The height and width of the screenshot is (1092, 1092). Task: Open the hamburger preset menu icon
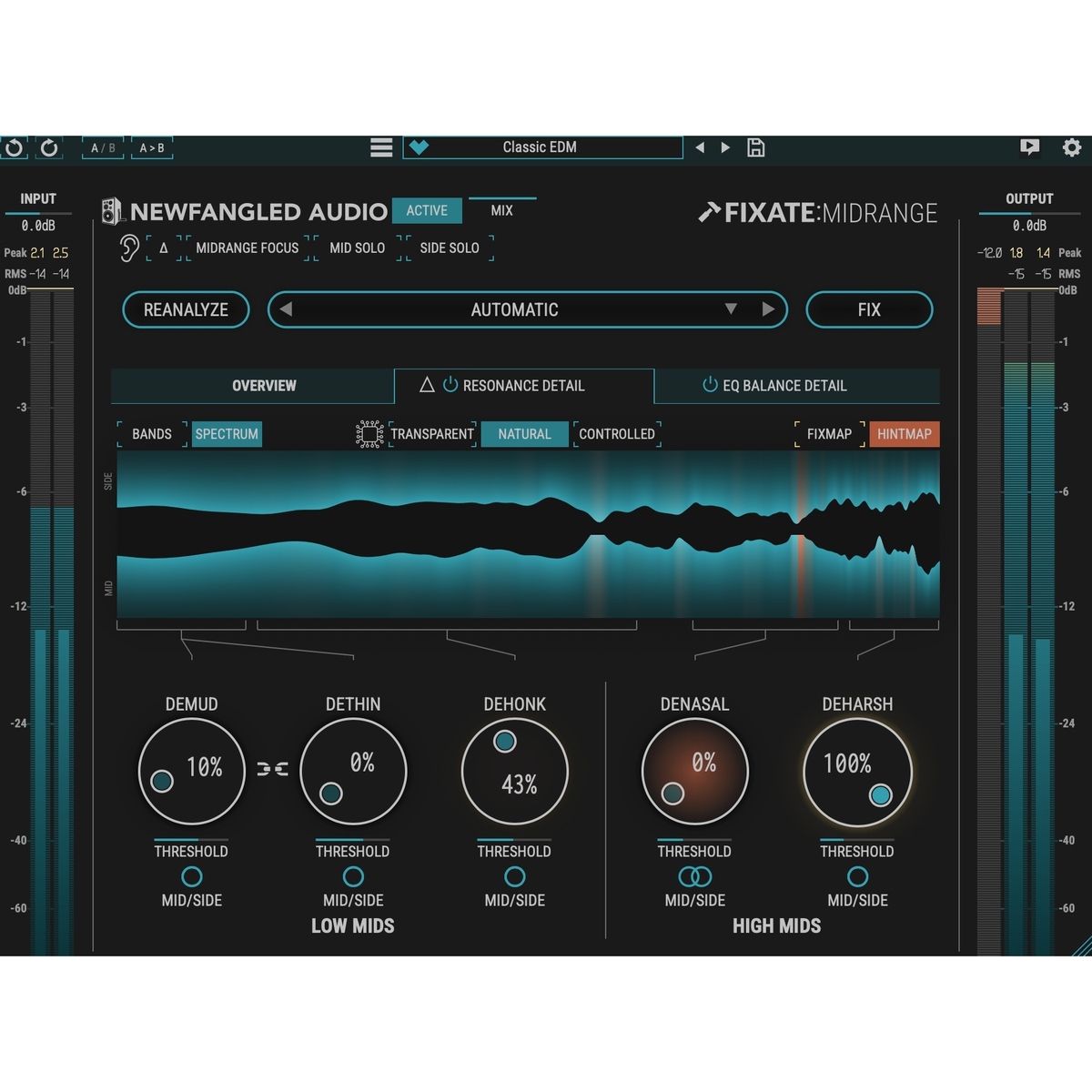[381, 147]
